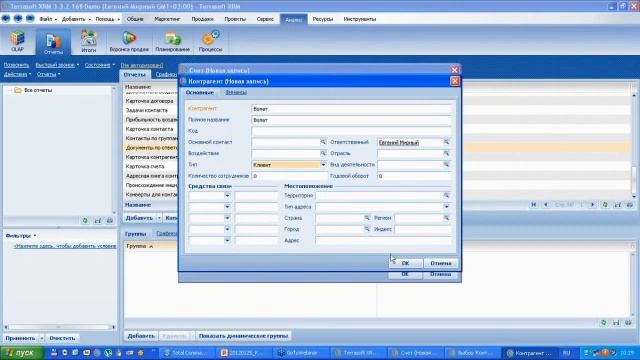Switch to the Инструменты tab
This screenshot has height=360, width=640.
360,19
